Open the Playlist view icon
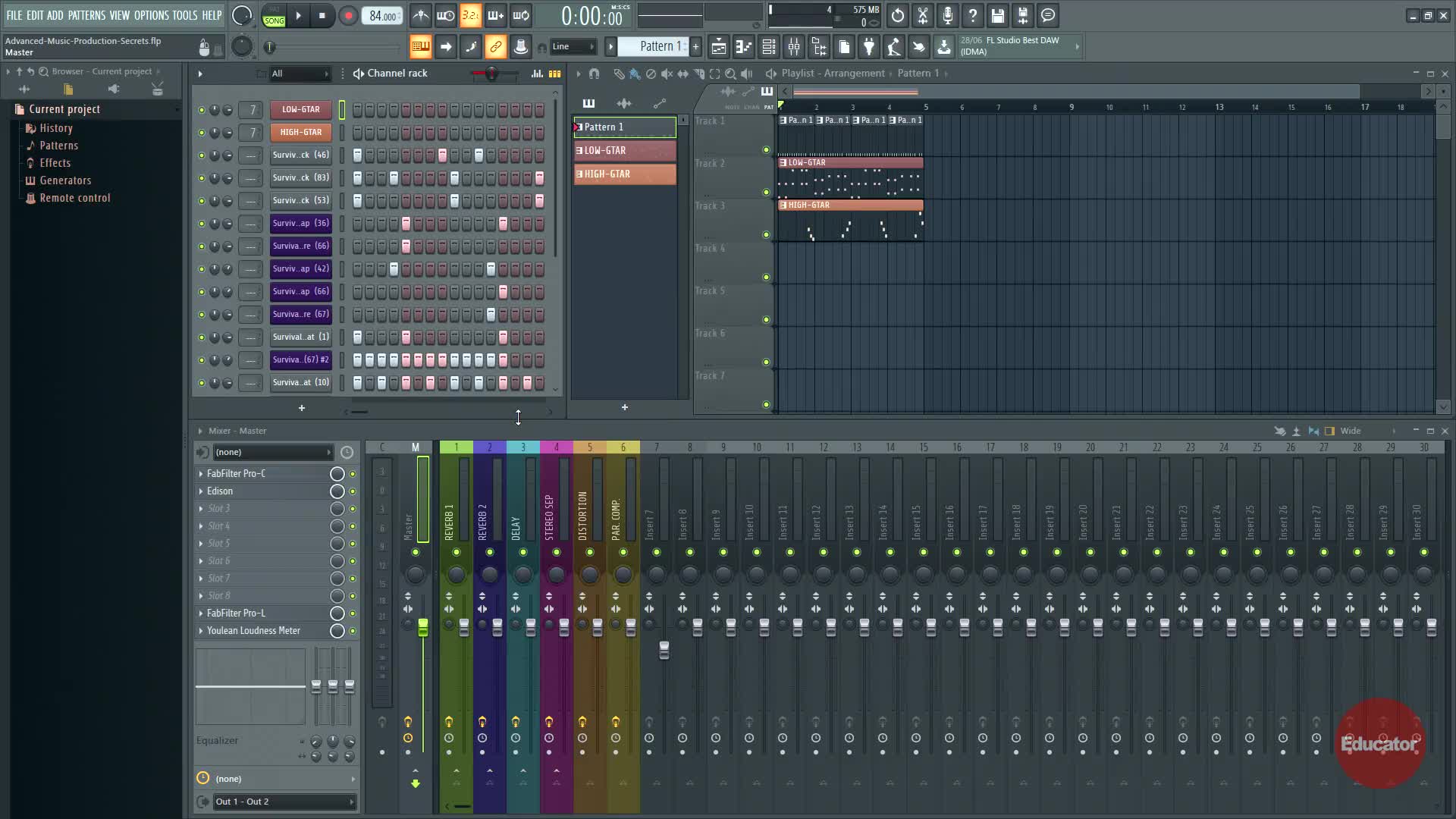The width and height of the screenshot is (1456, 819). click(x=719, y=47)
